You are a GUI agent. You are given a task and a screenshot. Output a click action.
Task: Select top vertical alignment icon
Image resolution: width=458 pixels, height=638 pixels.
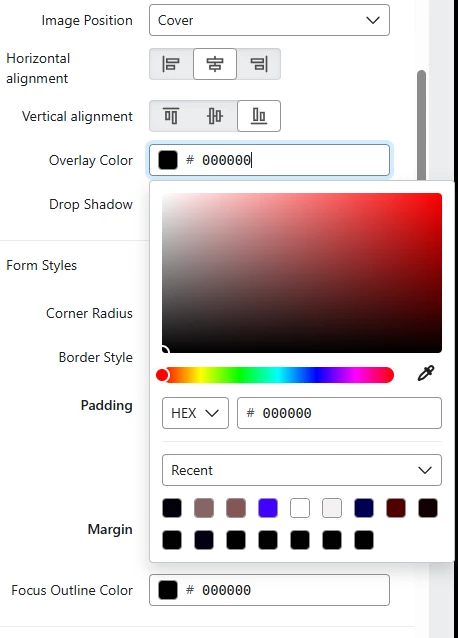coord(171,116)
